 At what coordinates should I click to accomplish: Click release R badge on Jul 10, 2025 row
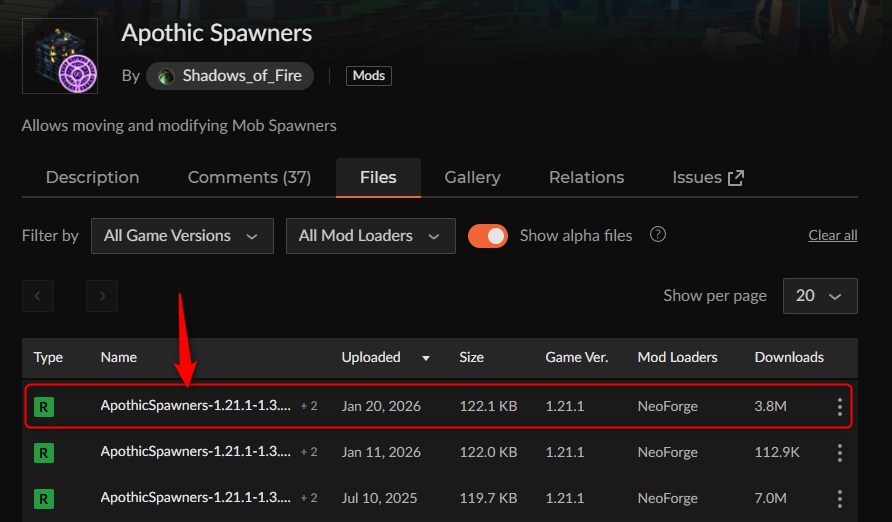point(44,499)
